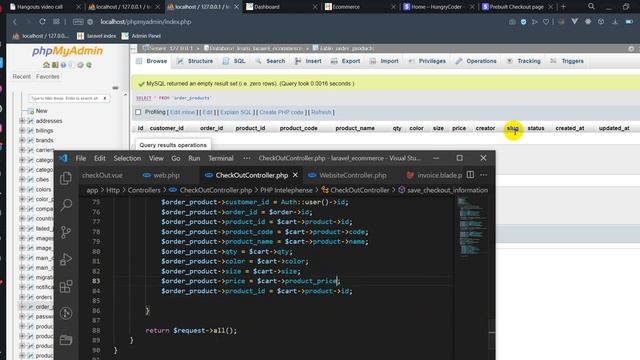This screenshot has height=360, width=640.
Task: Expand the orders table node
Action: pyautogui.click(x=22, y=297)
